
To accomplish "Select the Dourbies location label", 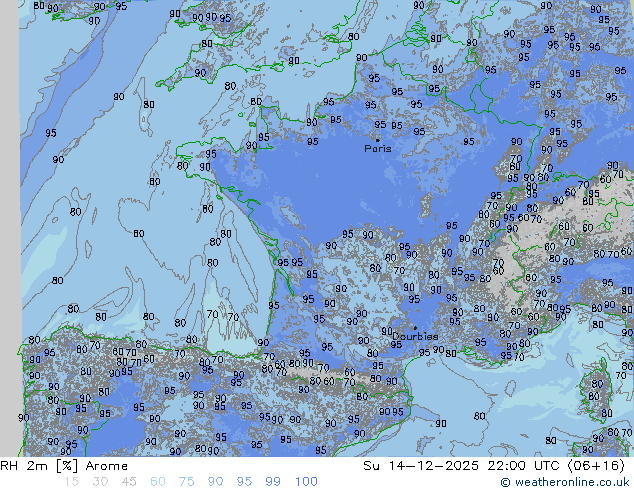I will [x=415, y=336].
